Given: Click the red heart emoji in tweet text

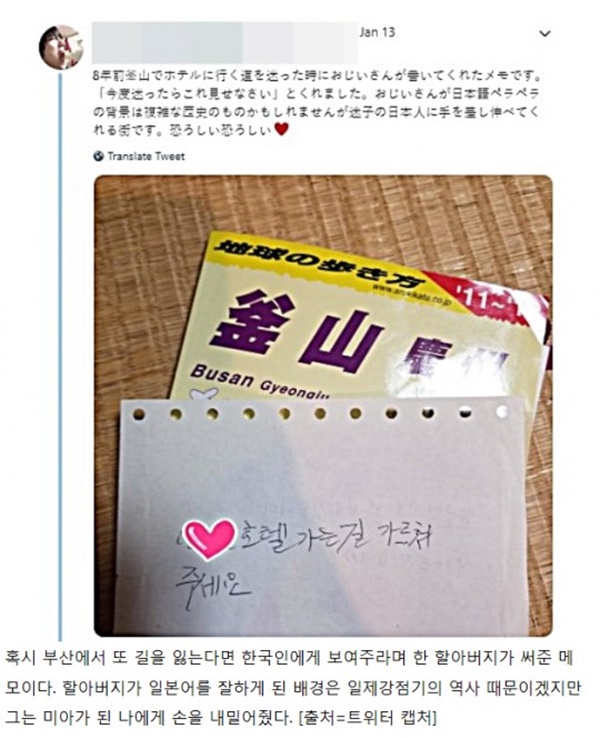Looking at the screenshot, I should (x=281, y=129).
